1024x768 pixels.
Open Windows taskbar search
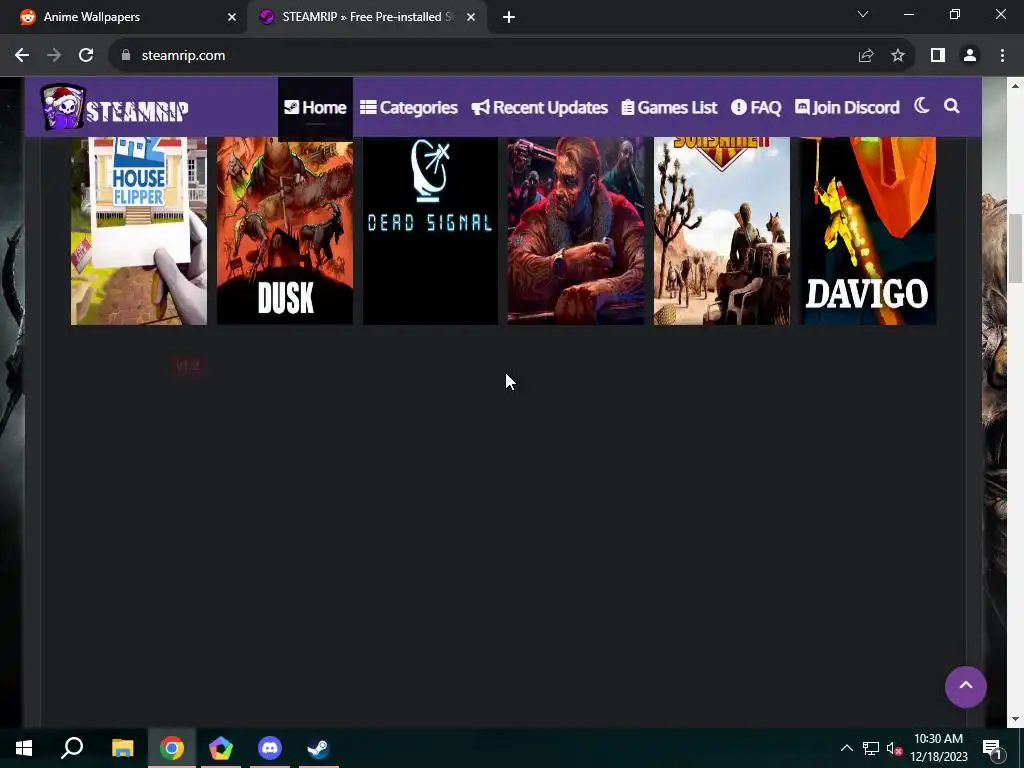point(72,748)
